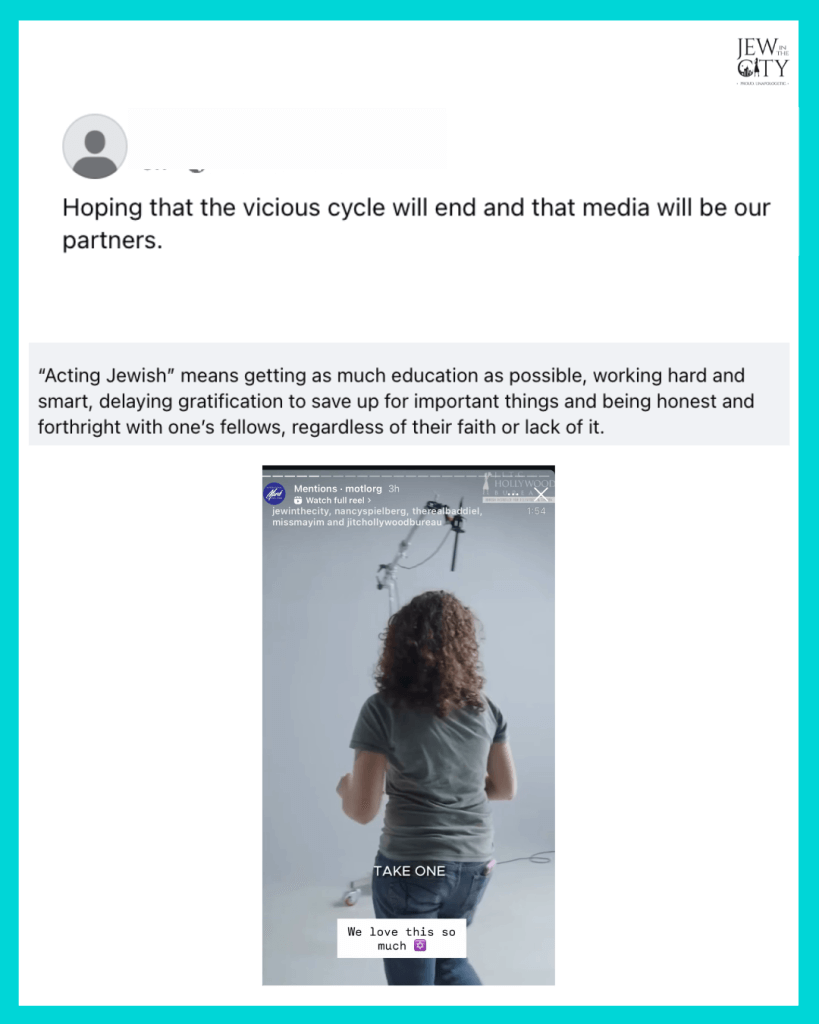Open the nancyspielberg mention
The height and width of the screenshot is (1024, 819).
(370, 511)
